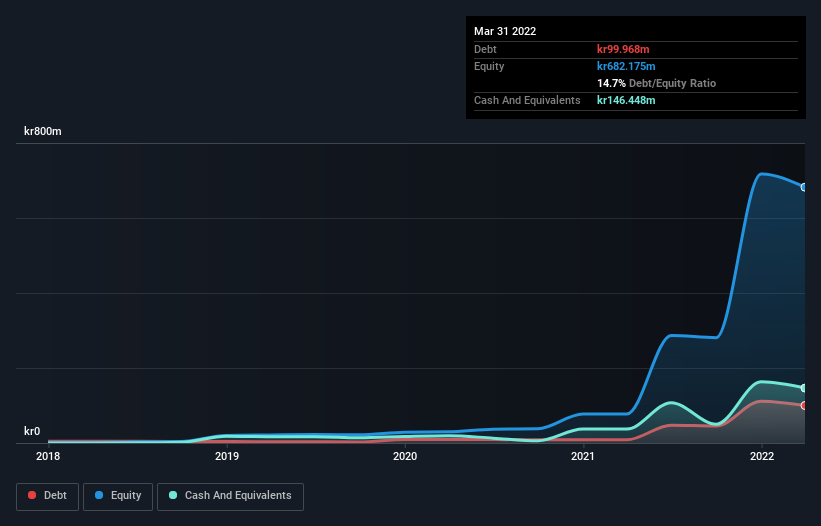821x526 pixels.
Task: Click the kr682.175m equity value
Action: pos(626,66)
